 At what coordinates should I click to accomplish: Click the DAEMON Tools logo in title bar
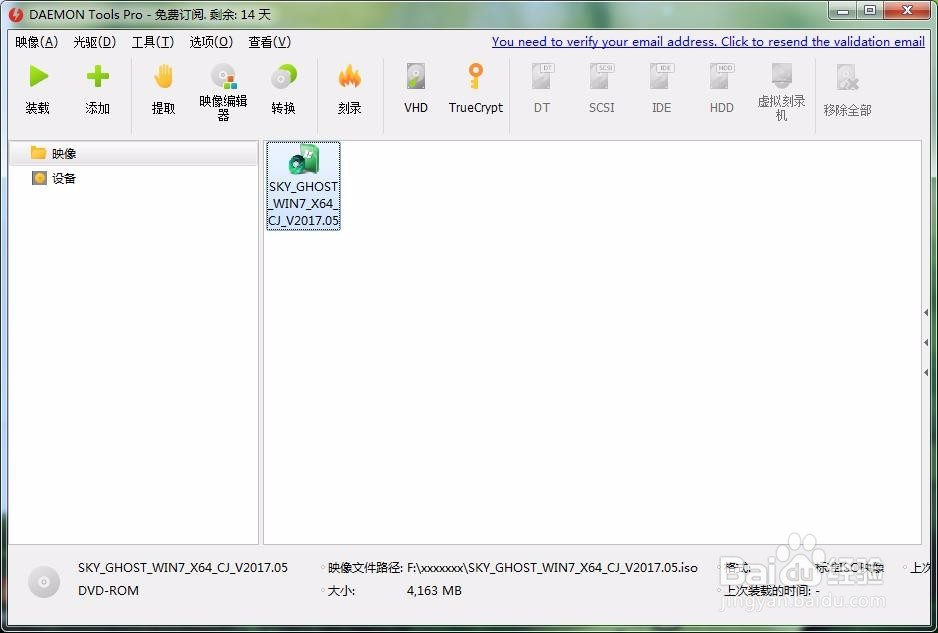pos(16,14)
